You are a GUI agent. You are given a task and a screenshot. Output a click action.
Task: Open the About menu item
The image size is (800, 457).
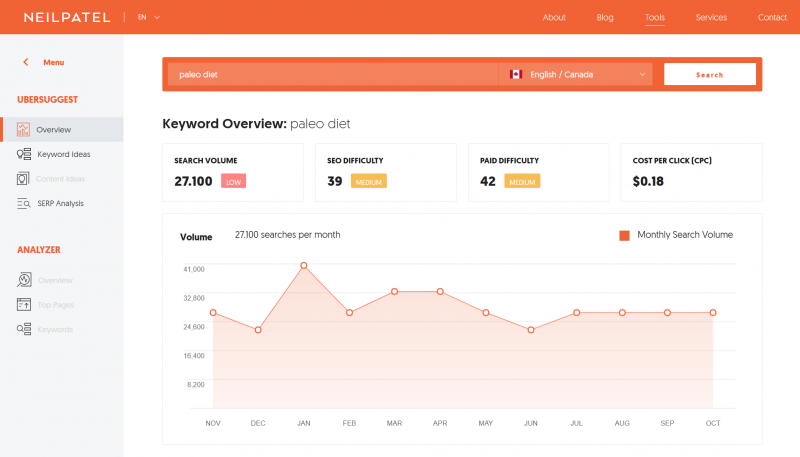tap(554, 17)
